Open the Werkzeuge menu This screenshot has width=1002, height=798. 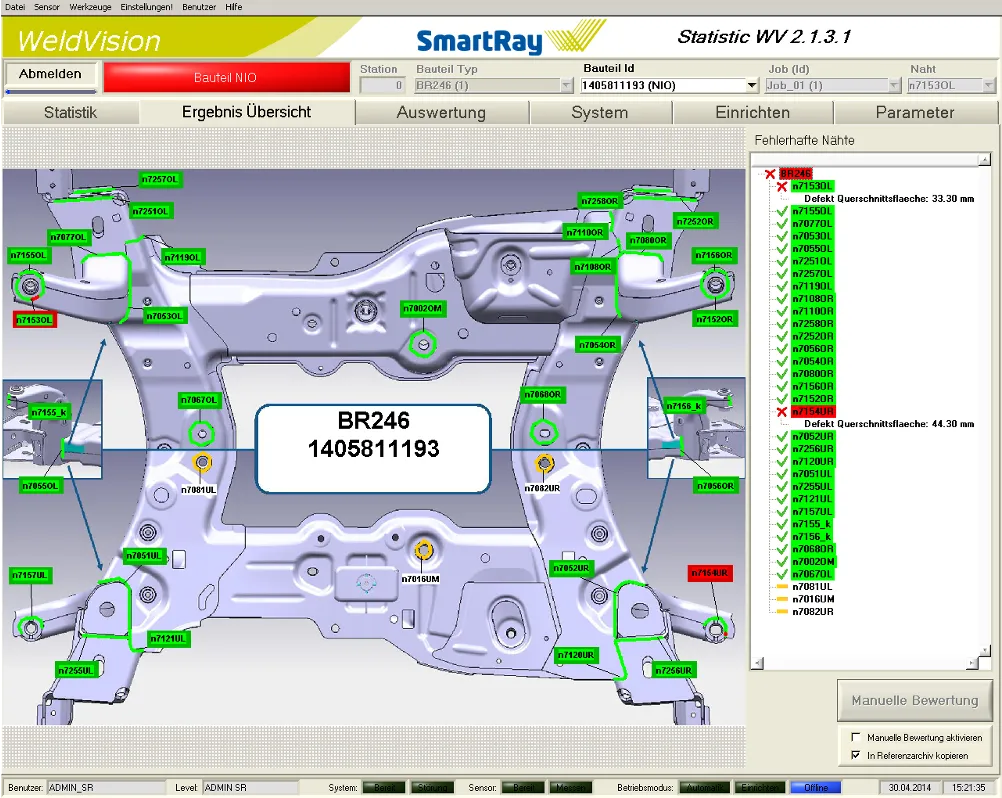point(90,7)
